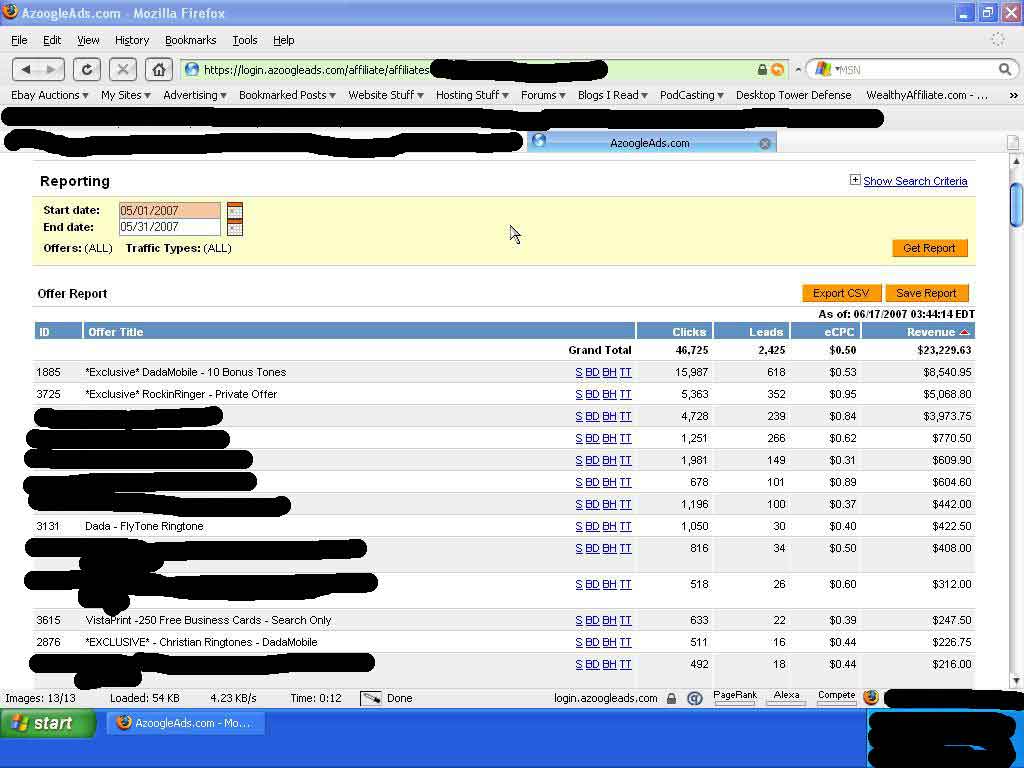This screenshot has height=768, width=1024.
Task: Click the Save Report button
Action: tap(926, 293)
